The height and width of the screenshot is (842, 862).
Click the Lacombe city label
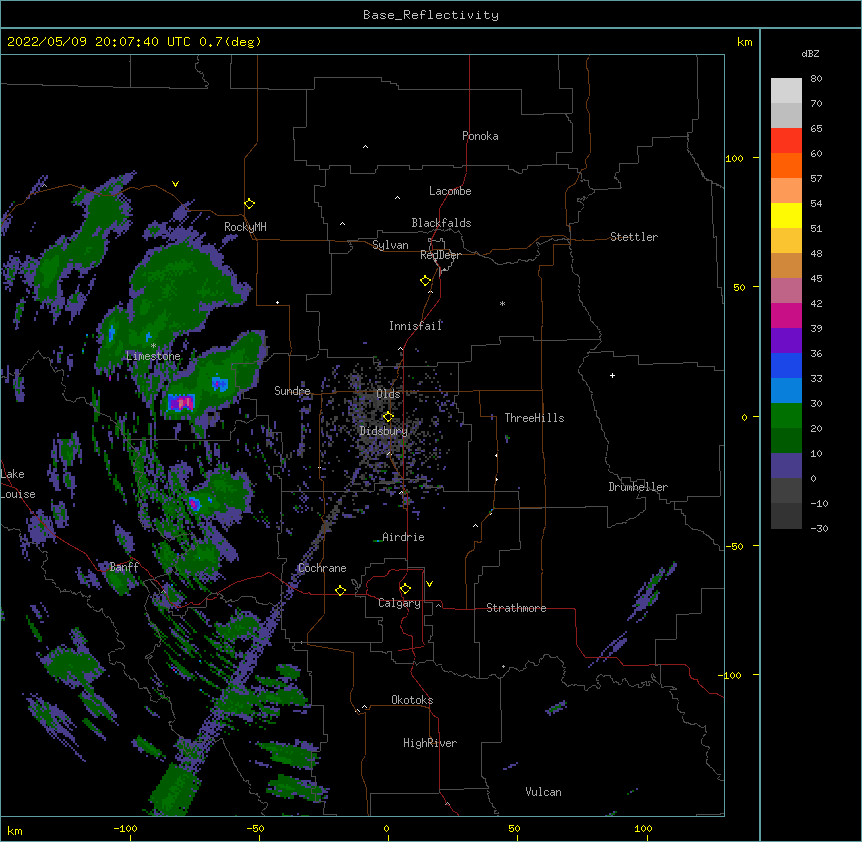click(450, 191)
